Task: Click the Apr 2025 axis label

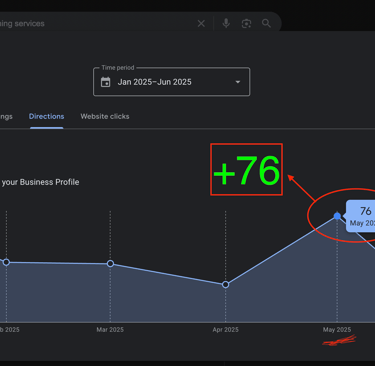Action: 226,330
